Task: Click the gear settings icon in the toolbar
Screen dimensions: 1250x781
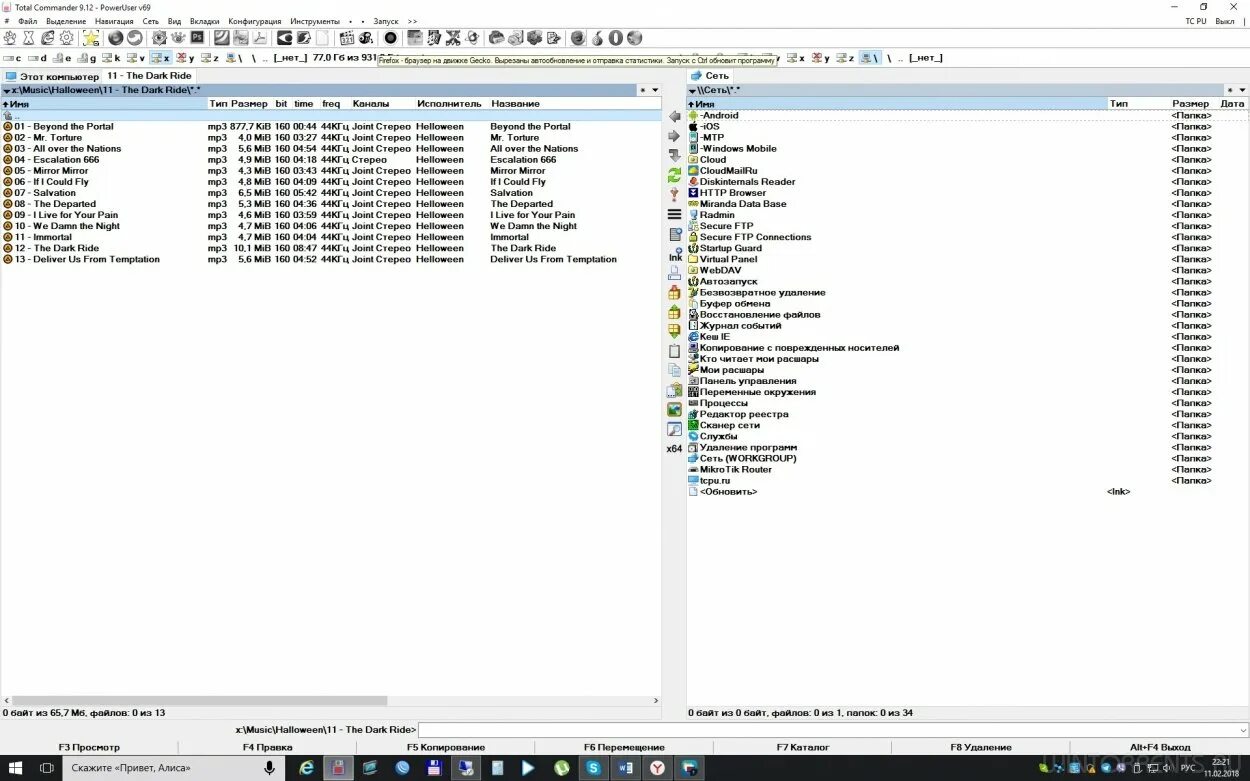Action: tap(67, 38)
